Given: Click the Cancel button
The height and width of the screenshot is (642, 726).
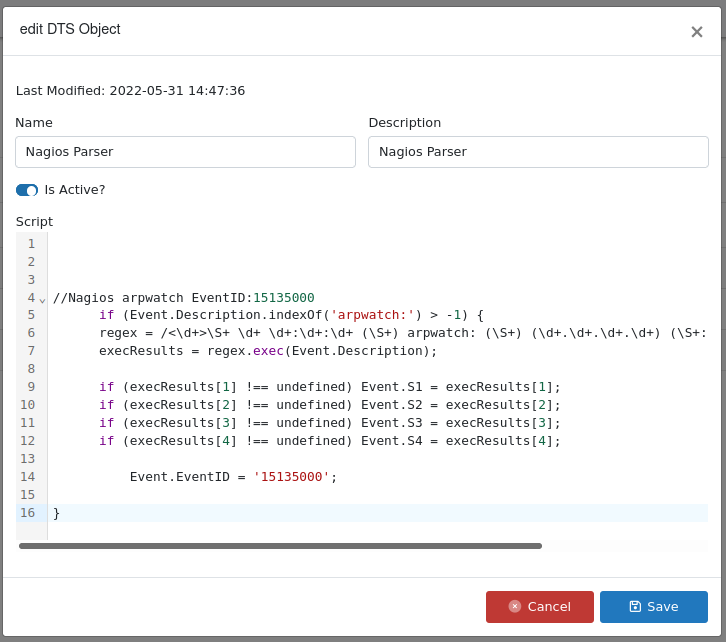Looking at the screenshot, I should (x=539, y=606).
